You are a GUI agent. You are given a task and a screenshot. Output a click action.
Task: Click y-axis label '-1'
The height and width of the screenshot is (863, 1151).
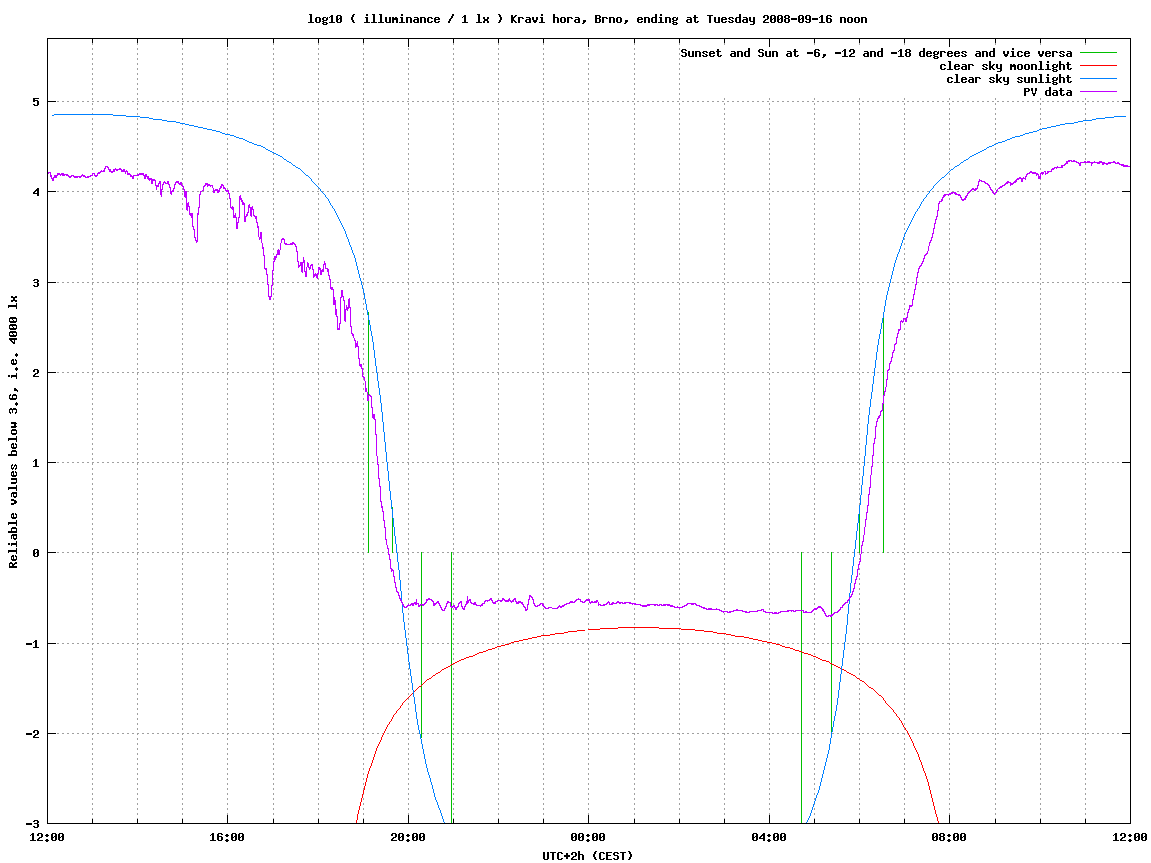click(x=32, y=644)
